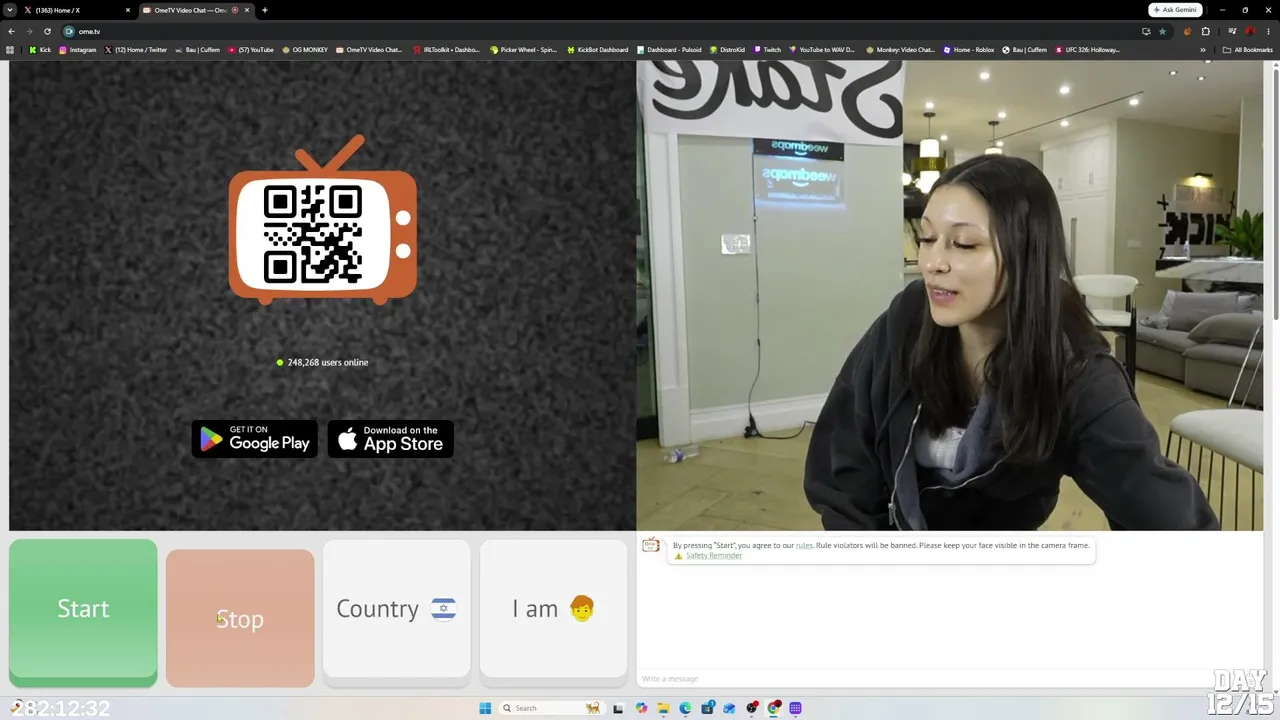The width and height of the screenshot is (1280, 720).
Task: Open the Home - Roblox bookmark
Action: (969, 50)
